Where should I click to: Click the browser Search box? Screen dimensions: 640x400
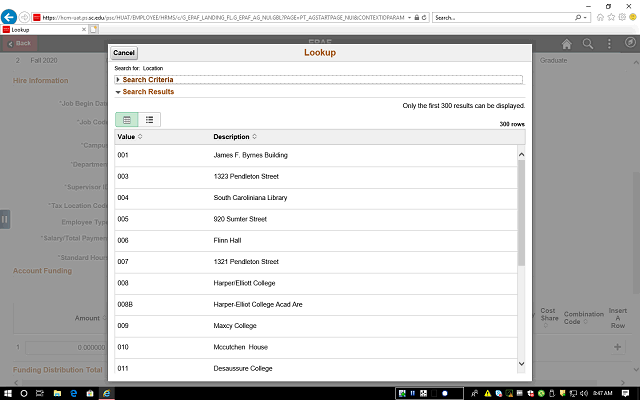(503, 18)
